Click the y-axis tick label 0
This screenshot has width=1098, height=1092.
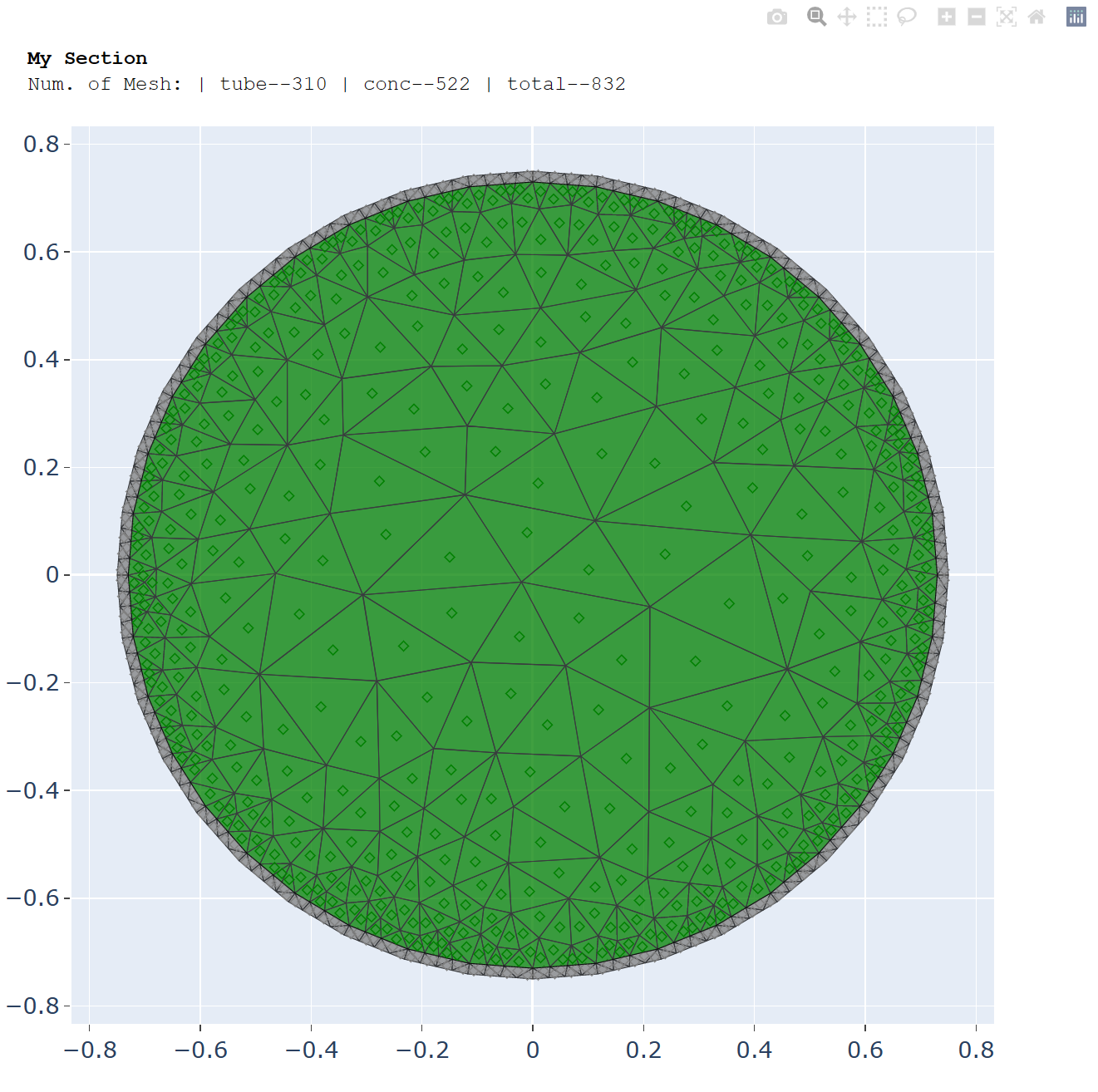click(x=52, y=575)
